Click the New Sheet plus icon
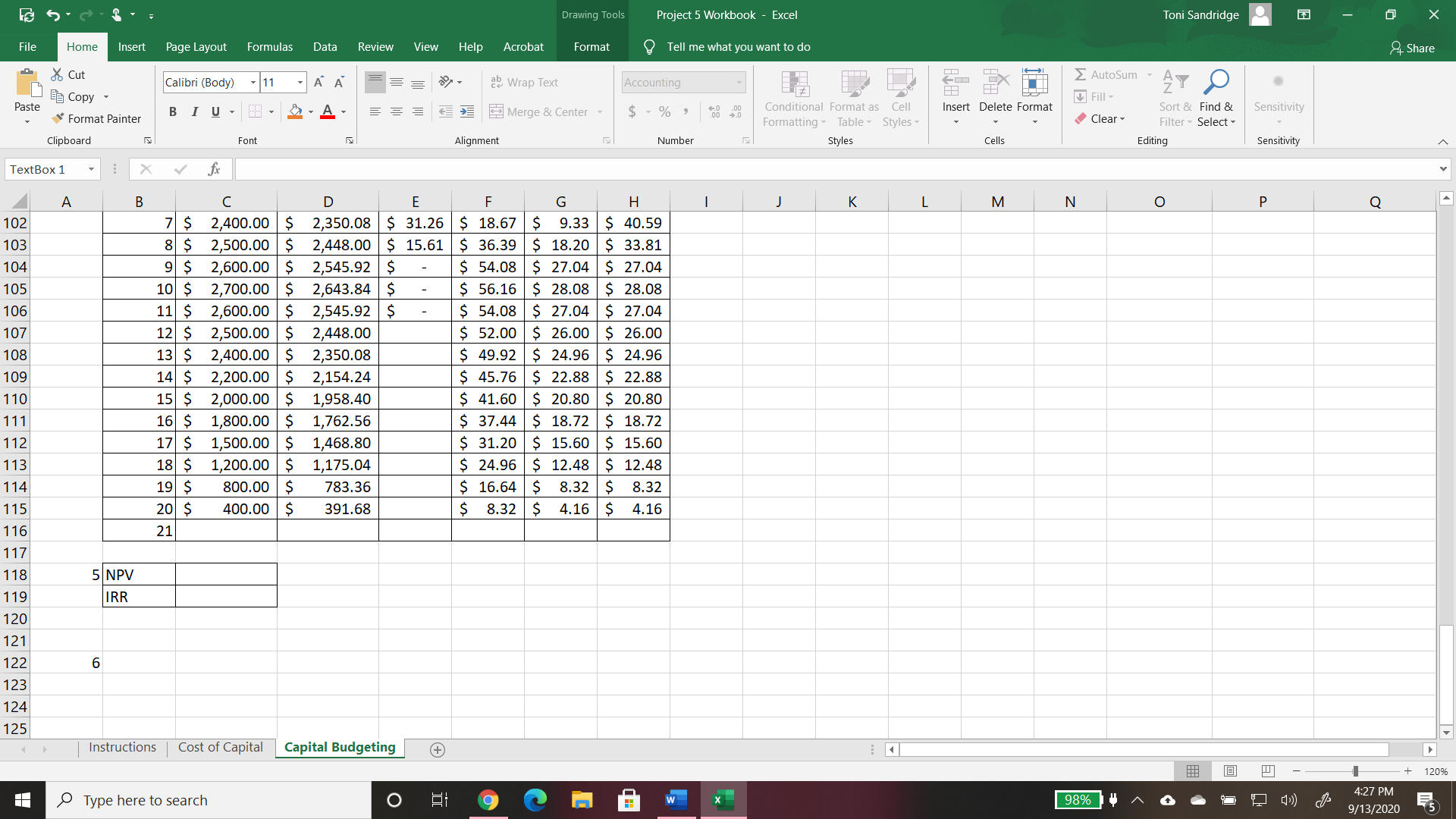This screenshot has height=819, width=1456. click(x=438, y=749)
